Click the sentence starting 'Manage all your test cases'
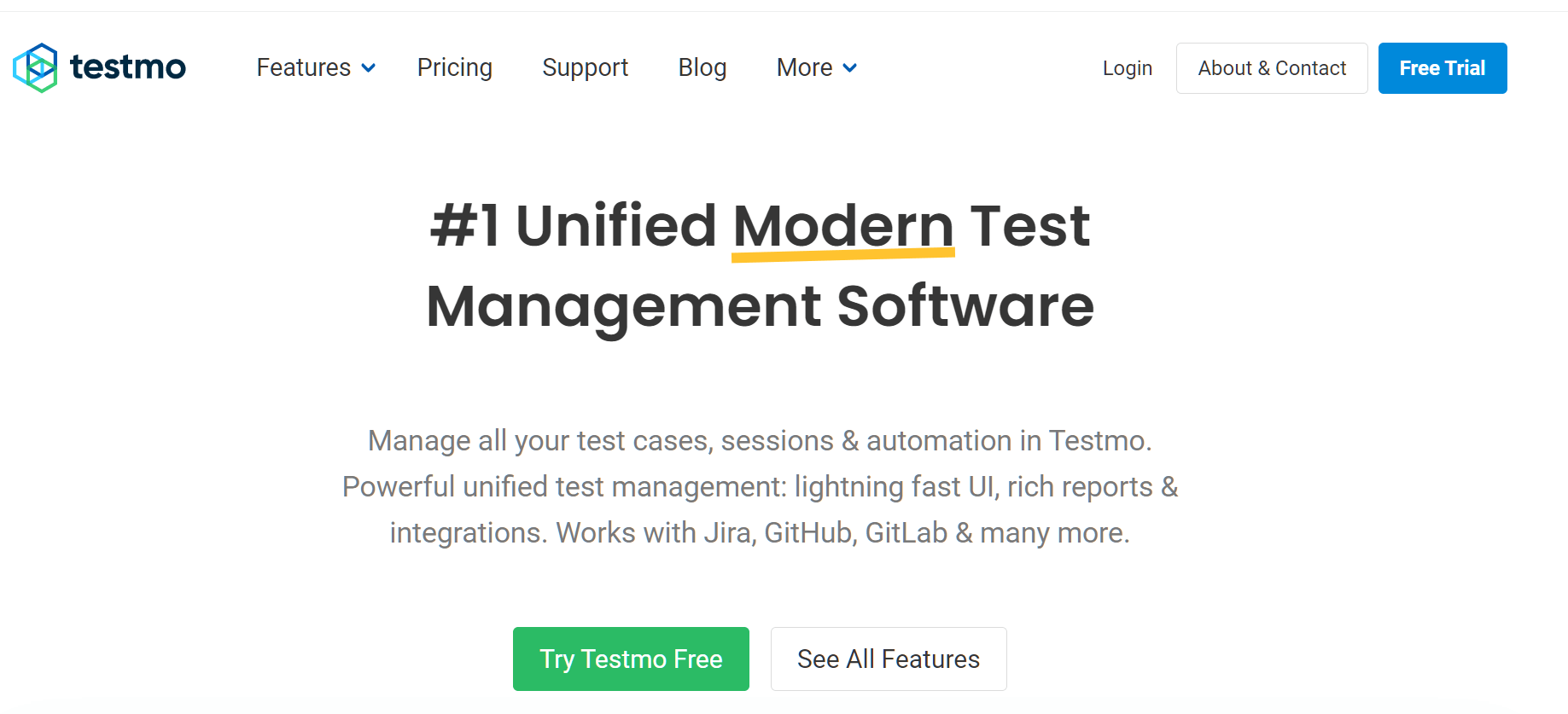 760,440
